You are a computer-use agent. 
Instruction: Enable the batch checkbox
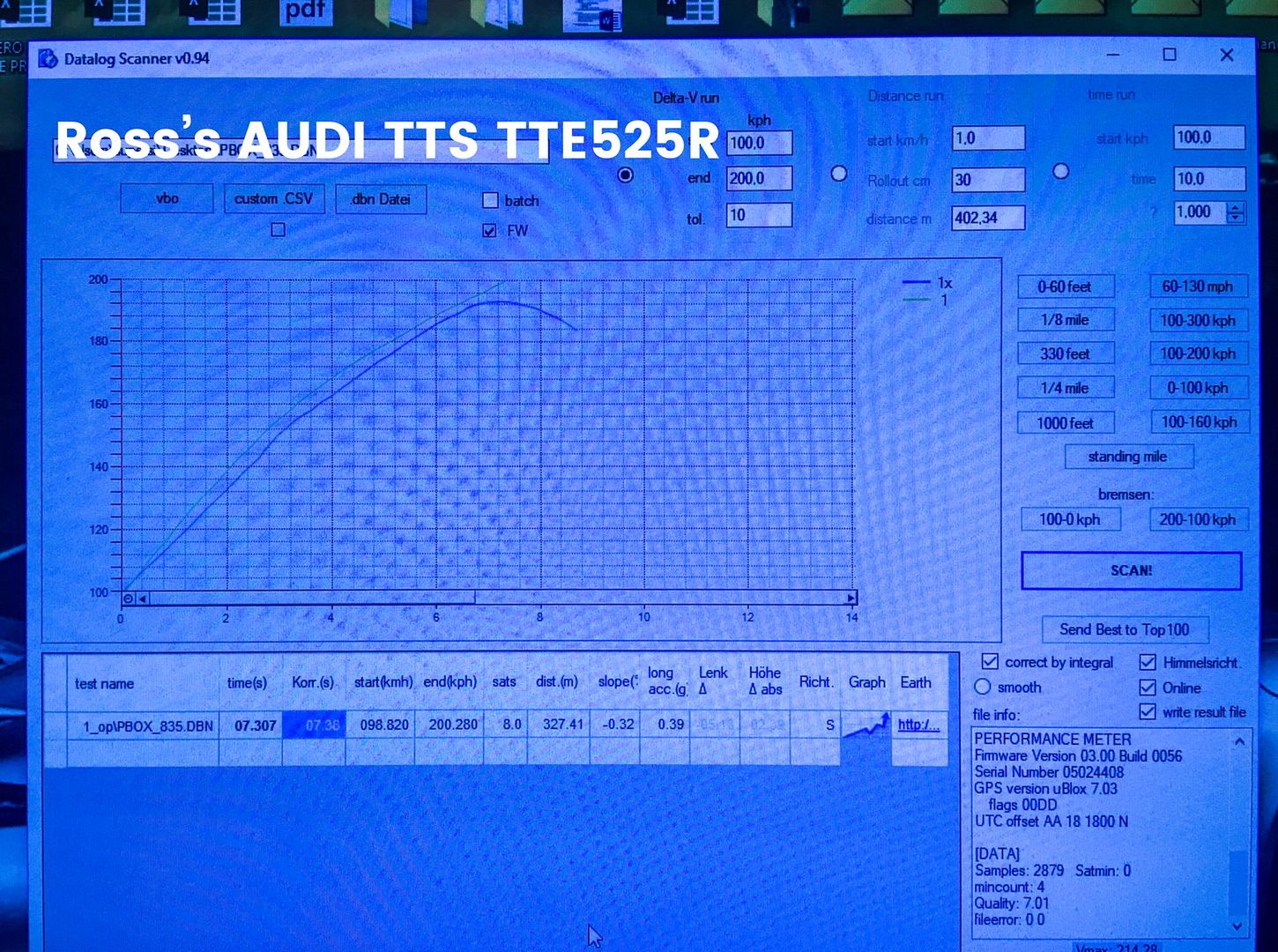click(490, 200)
